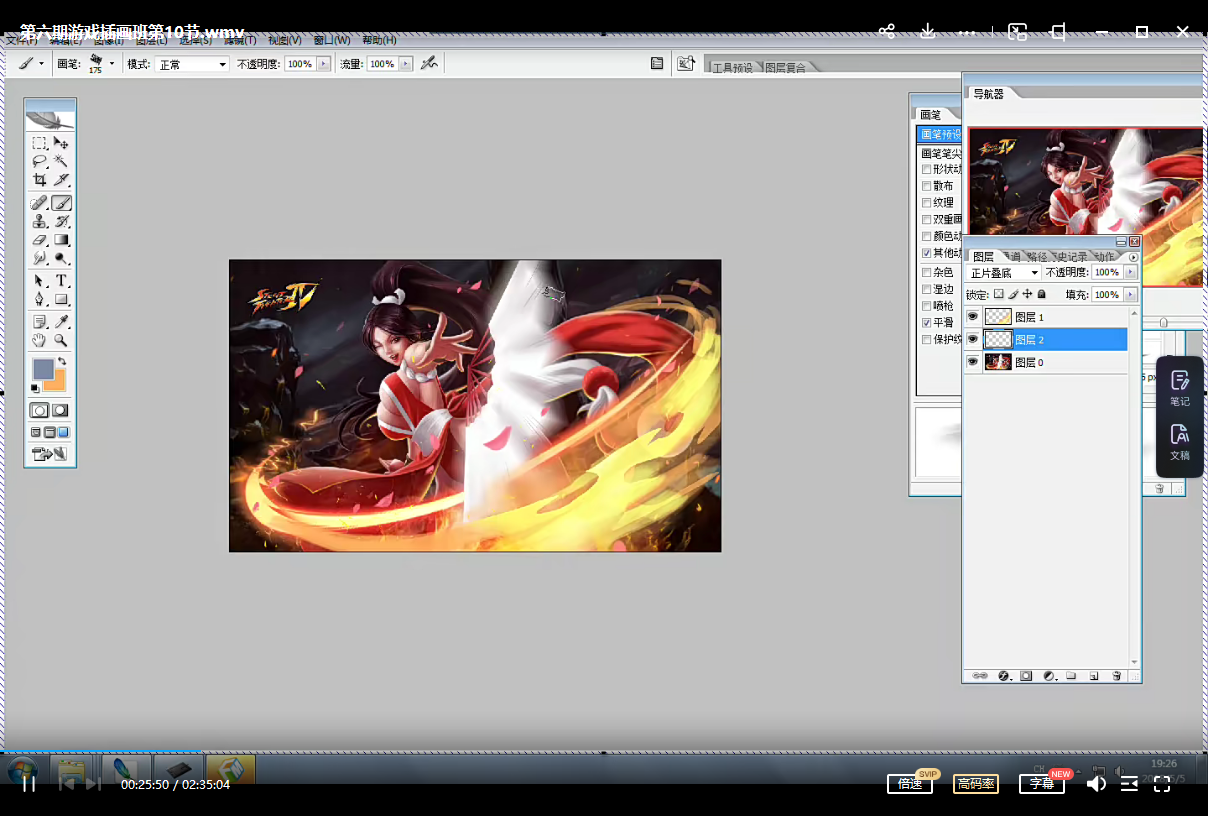Reset to default black and white colors
Viewport: 1208px width, 816px height.
(x=36, y=388)
